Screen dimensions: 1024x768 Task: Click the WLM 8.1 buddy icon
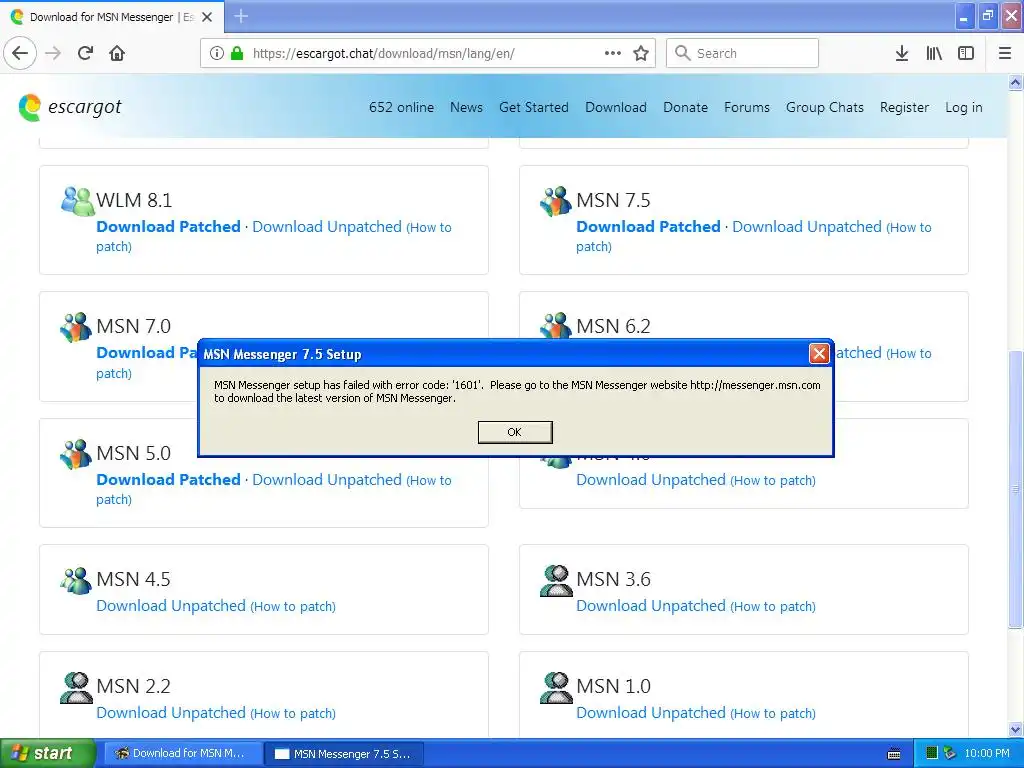point(78,201)
